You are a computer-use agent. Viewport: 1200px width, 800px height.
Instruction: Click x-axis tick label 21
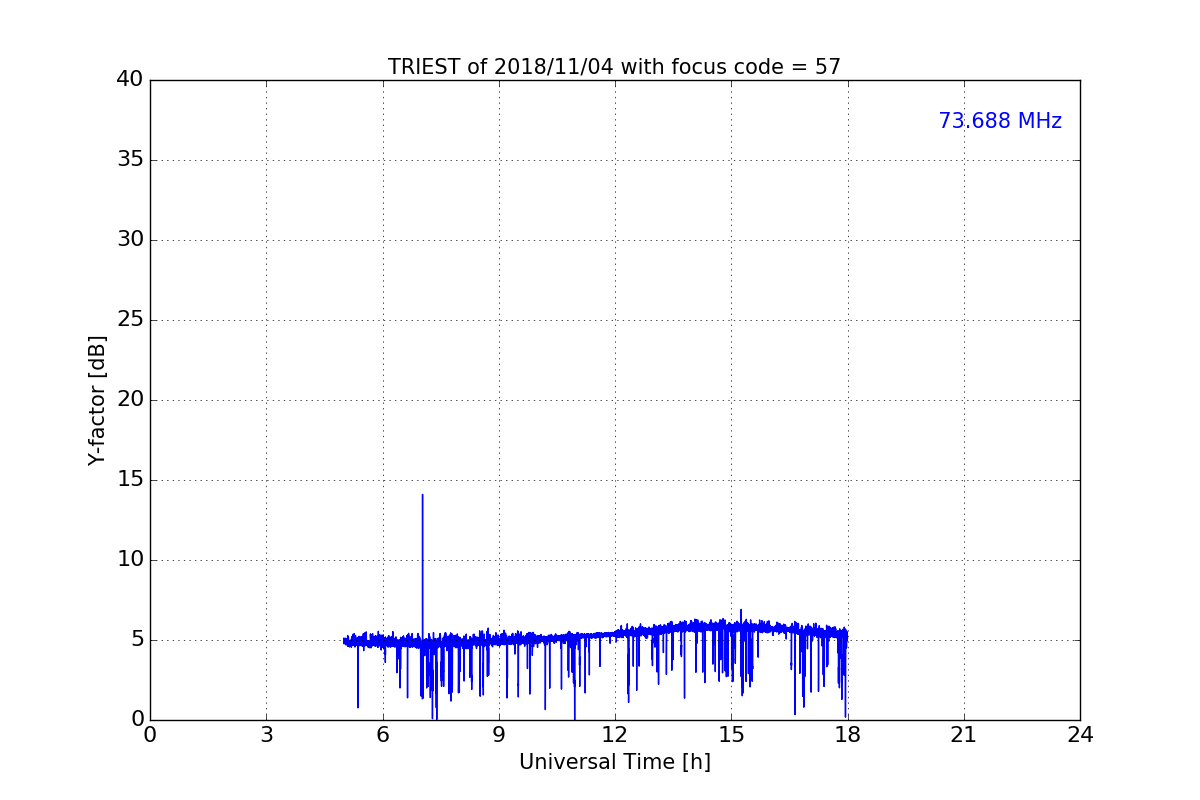pyautogui.click(x=964, y=735)
